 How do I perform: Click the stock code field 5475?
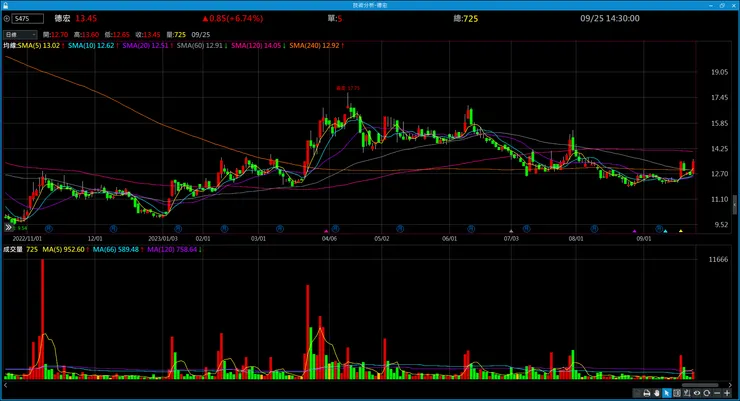point(28,19)
